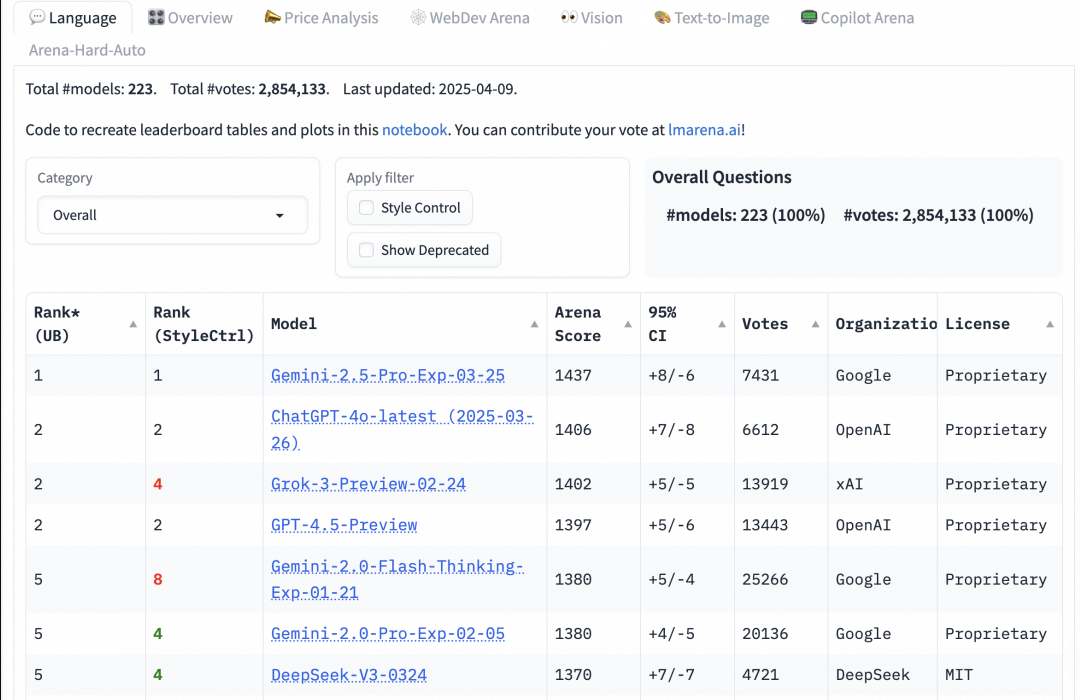
Task: Click the "#models: 223 (100%)" summary
Action: [x=746, y=215]
